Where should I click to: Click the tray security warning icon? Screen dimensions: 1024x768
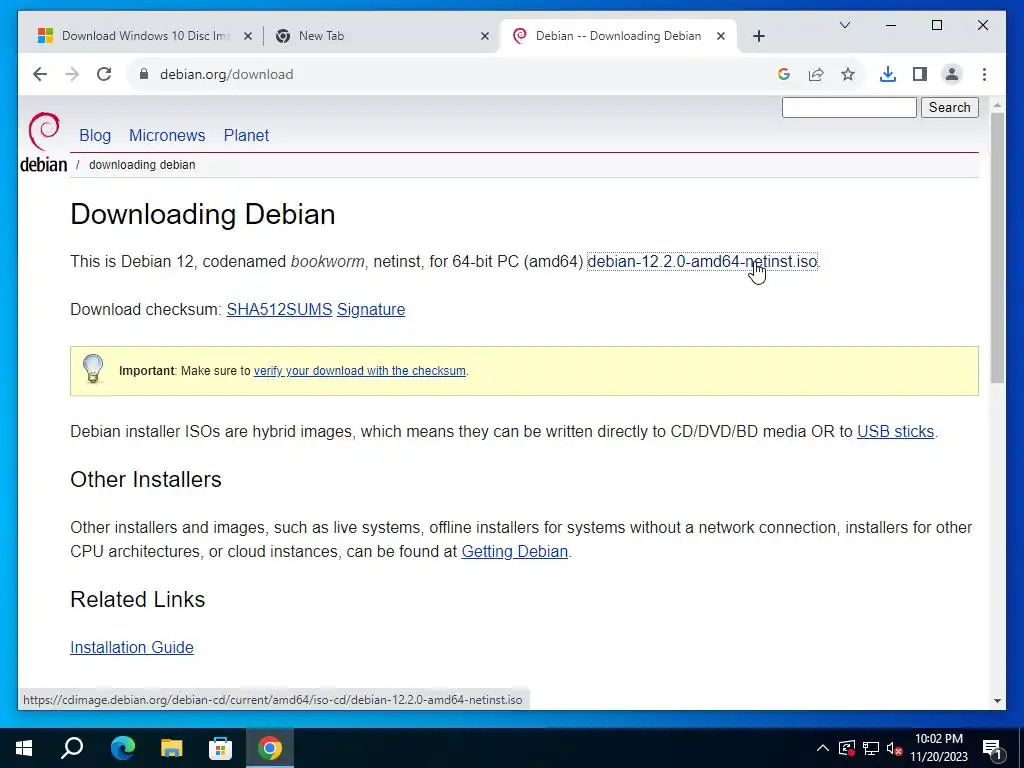[x=847, y=748]
